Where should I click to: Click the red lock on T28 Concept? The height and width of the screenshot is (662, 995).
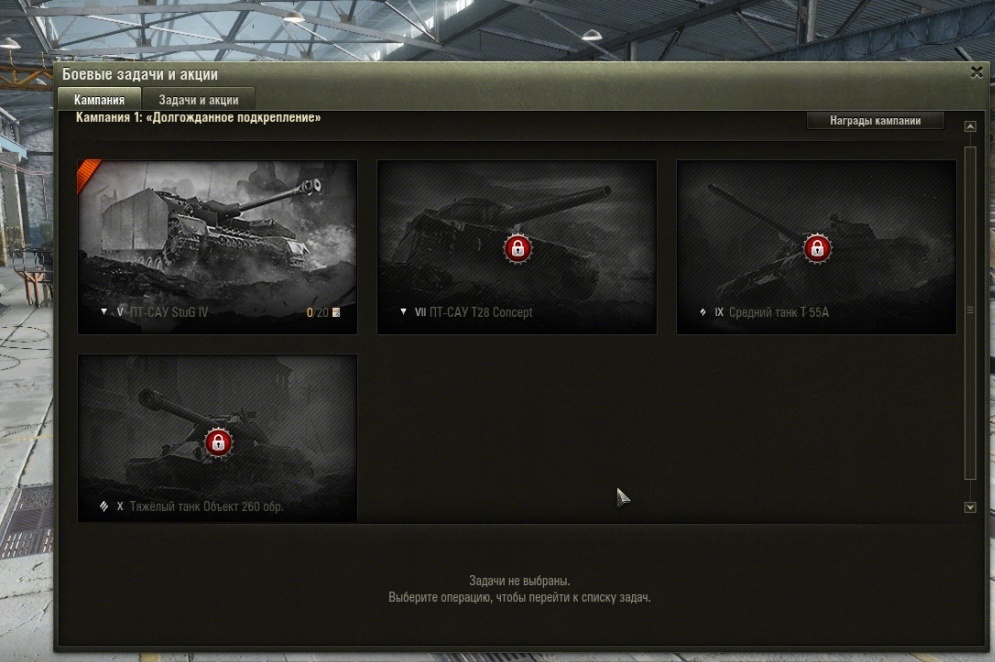pos(517,248)
